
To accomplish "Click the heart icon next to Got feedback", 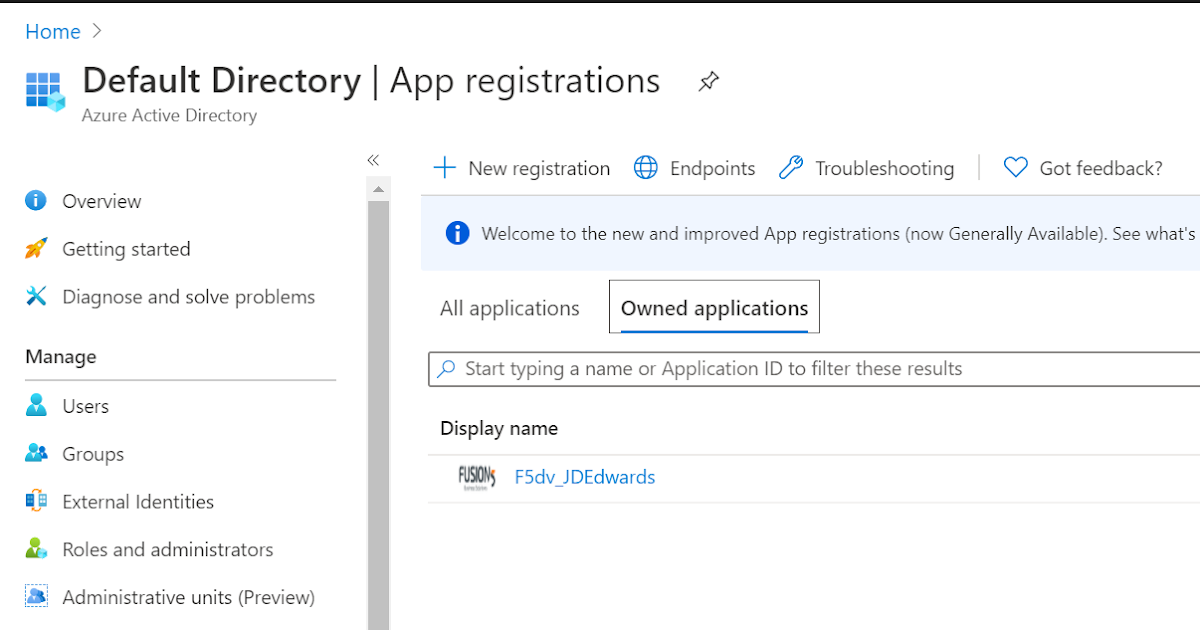I will [1015, 167].
